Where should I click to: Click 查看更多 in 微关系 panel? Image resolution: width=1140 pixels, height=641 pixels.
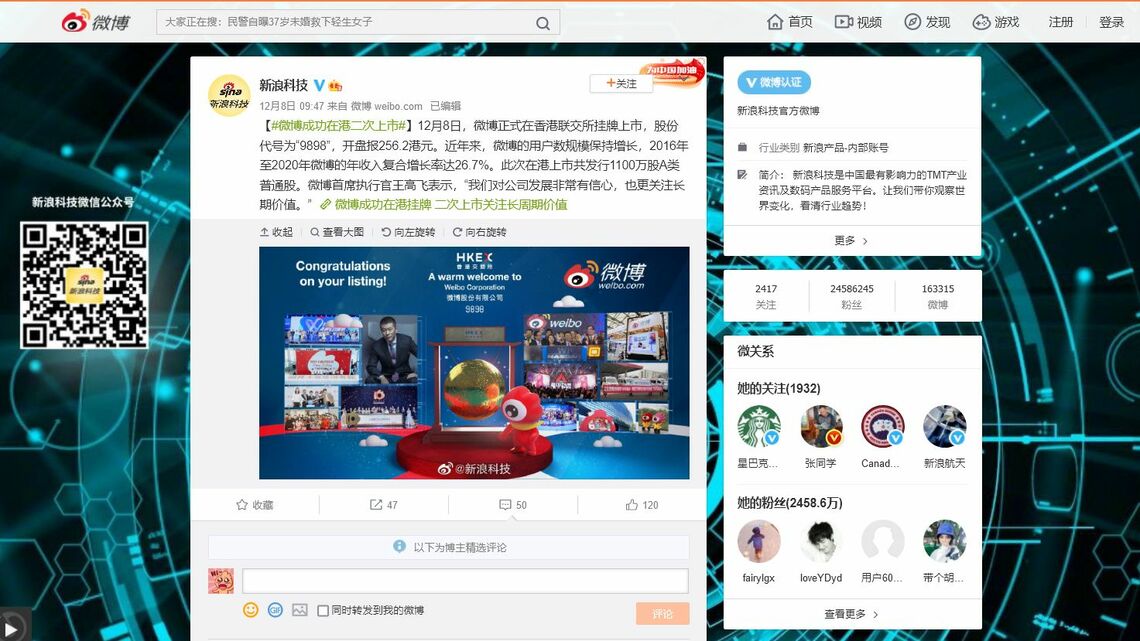(x=851, y=614)
